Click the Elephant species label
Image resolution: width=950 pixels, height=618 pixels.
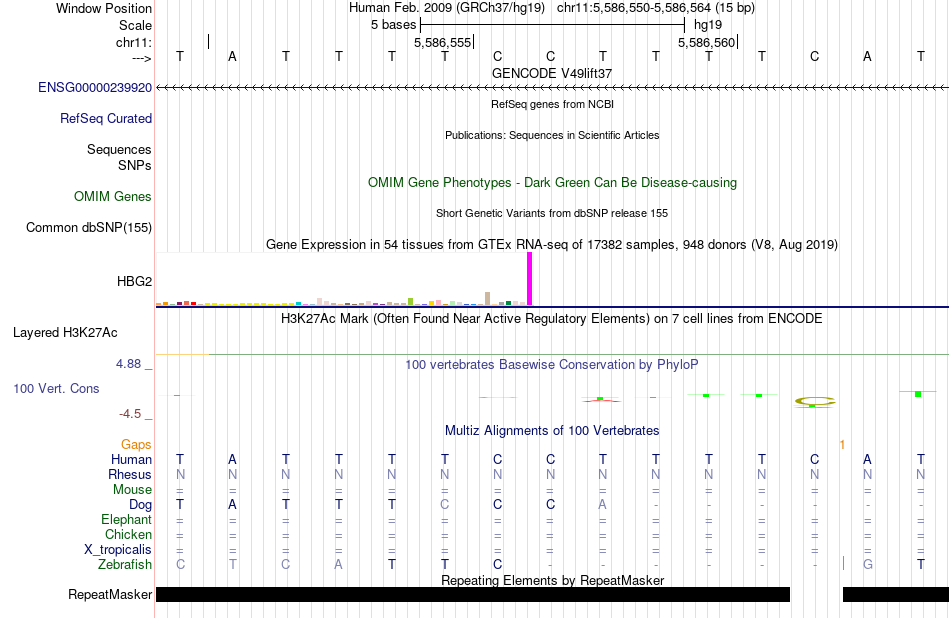pos(127,519)
